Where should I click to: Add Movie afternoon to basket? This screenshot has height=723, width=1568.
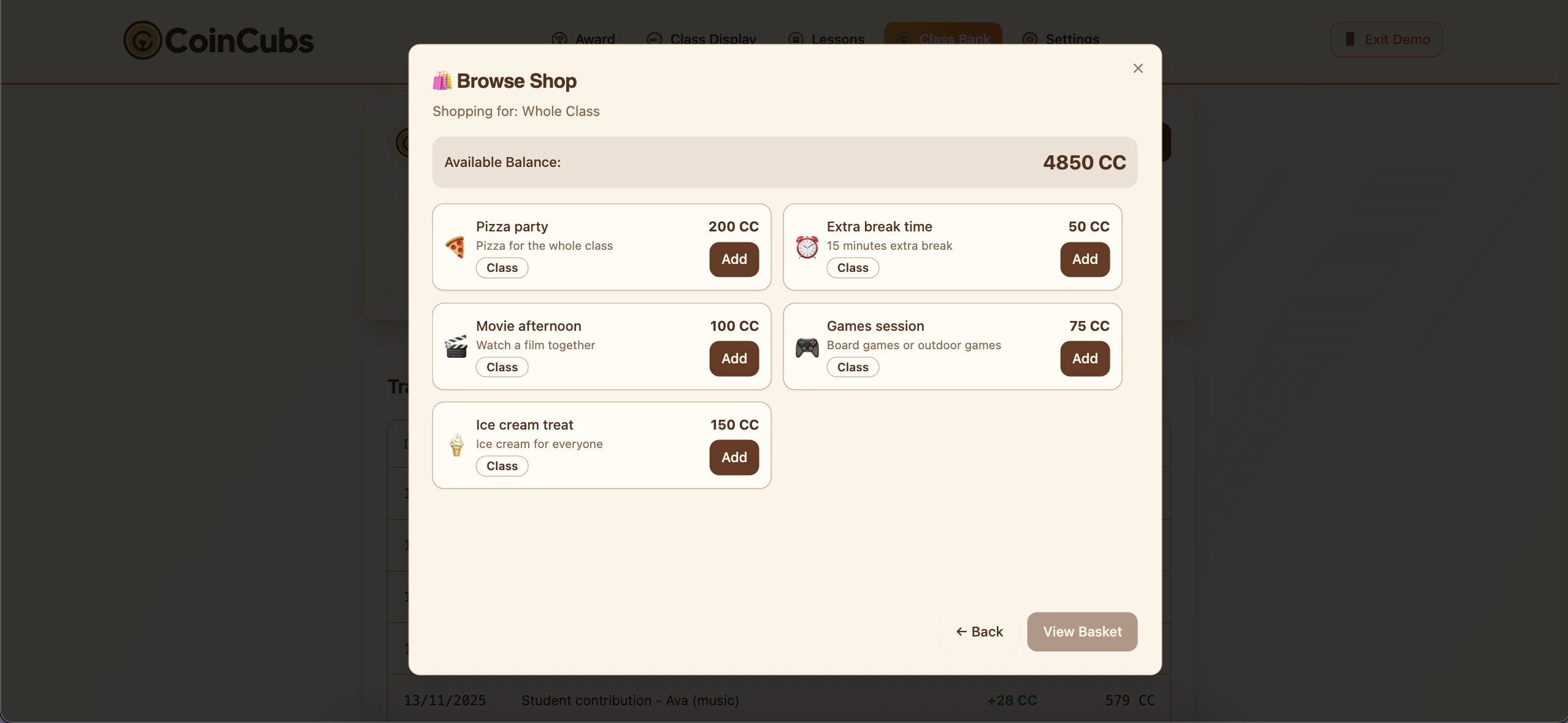pos(734,358)
